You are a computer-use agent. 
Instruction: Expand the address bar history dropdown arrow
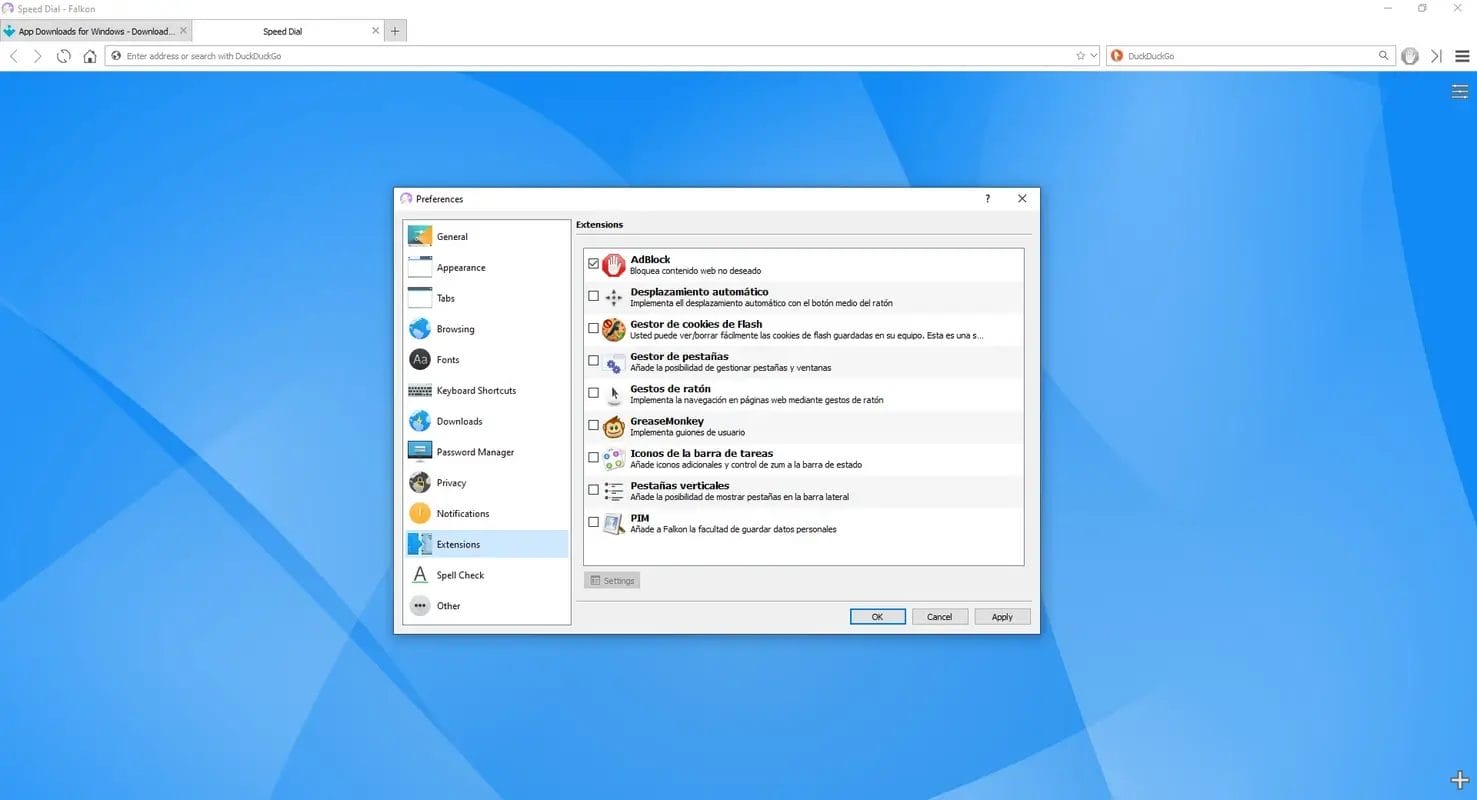pos(1093,56)
